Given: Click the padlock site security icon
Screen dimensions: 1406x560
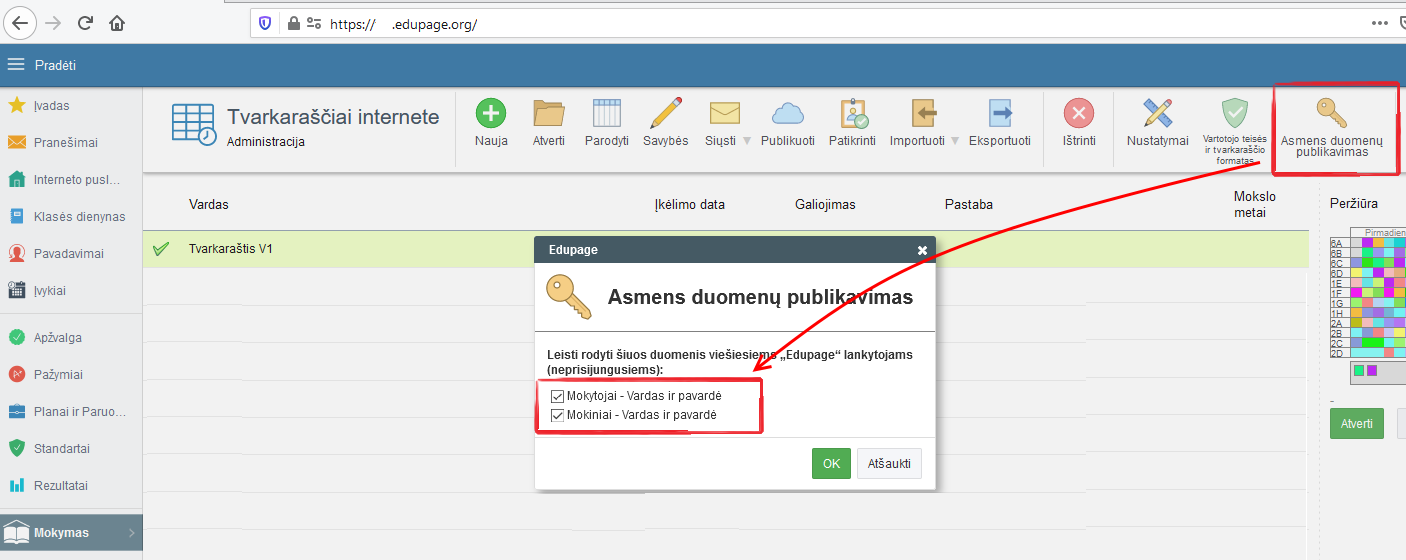Looking at the screenshot, I should [x=293, y=23].
